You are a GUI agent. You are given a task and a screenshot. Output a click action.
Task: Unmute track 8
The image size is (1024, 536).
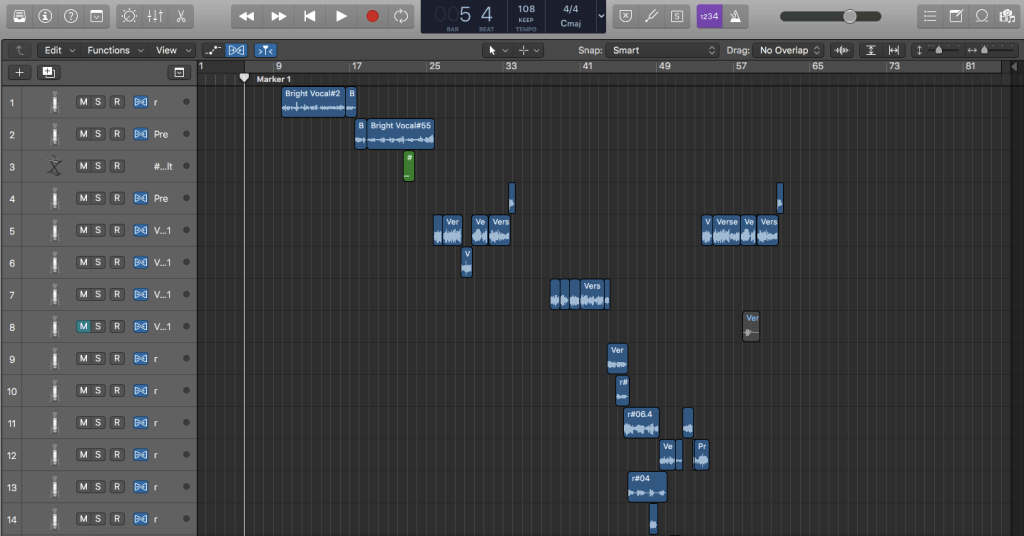83,326
